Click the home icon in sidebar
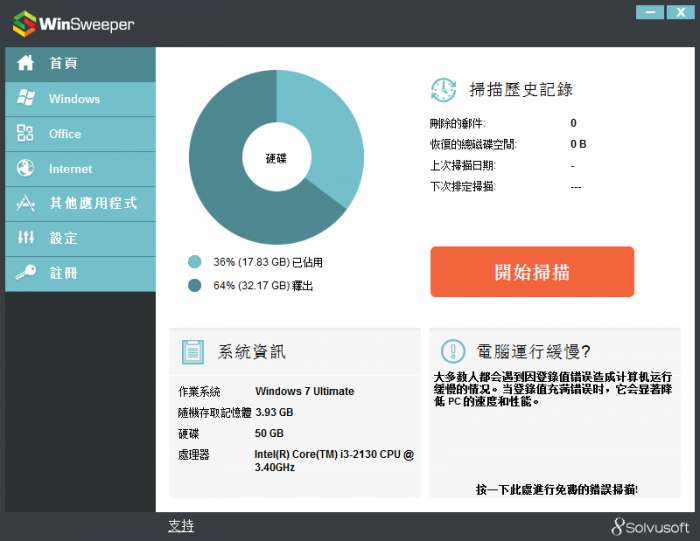 pos(25,63)
